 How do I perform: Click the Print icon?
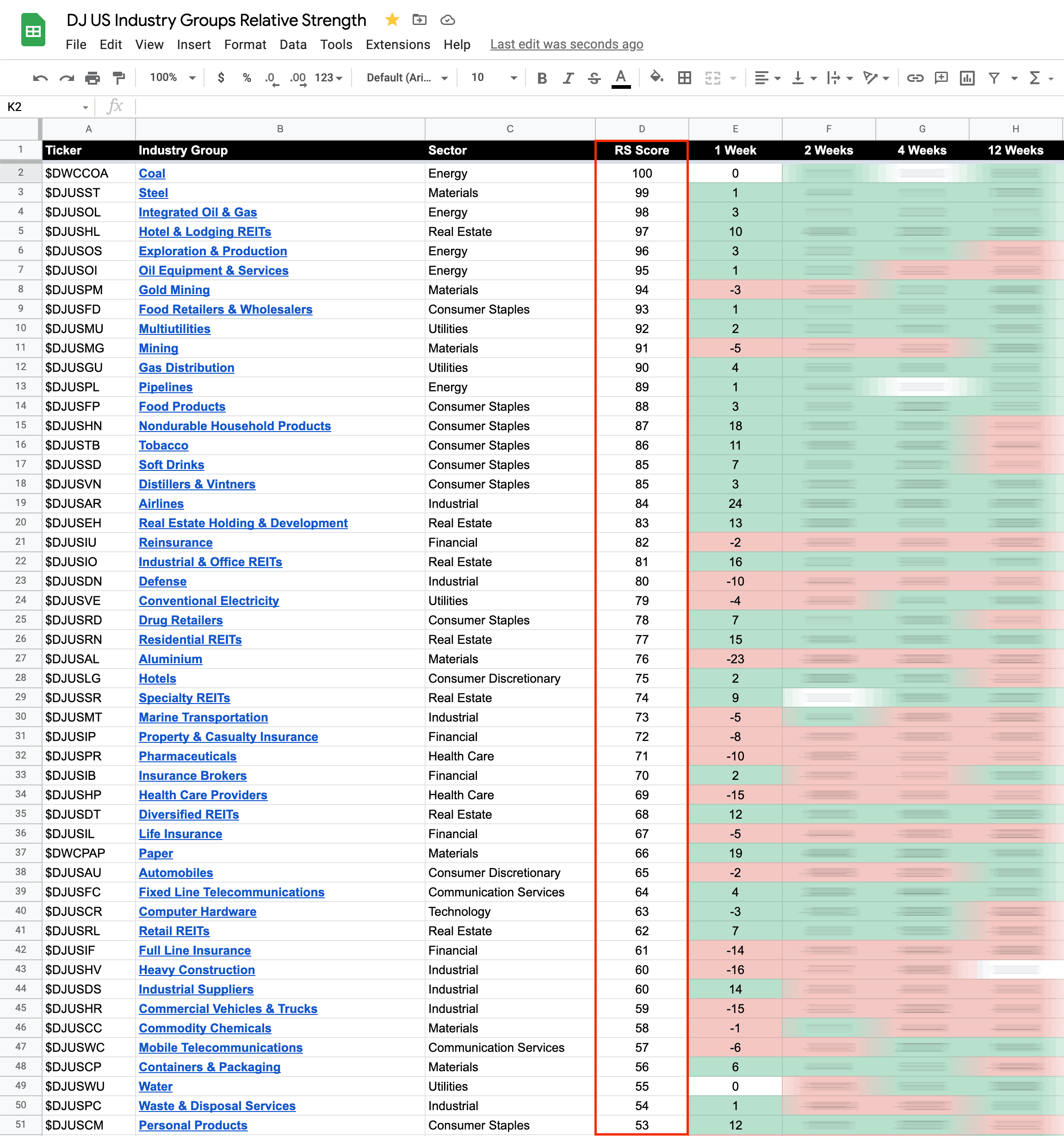tap(93, 78)
